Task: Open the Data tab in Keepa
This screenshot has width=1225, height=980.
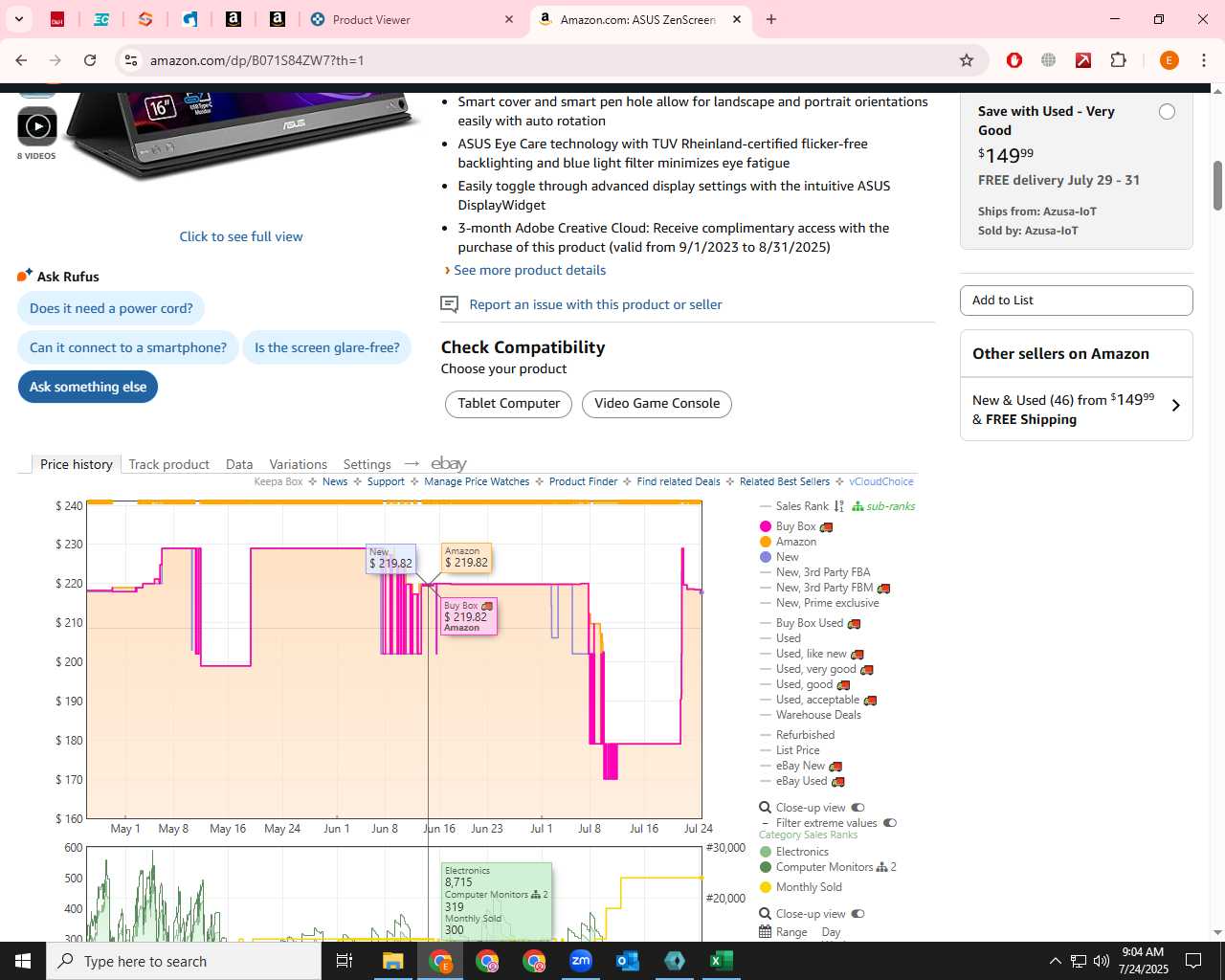Action: (239, 464)
